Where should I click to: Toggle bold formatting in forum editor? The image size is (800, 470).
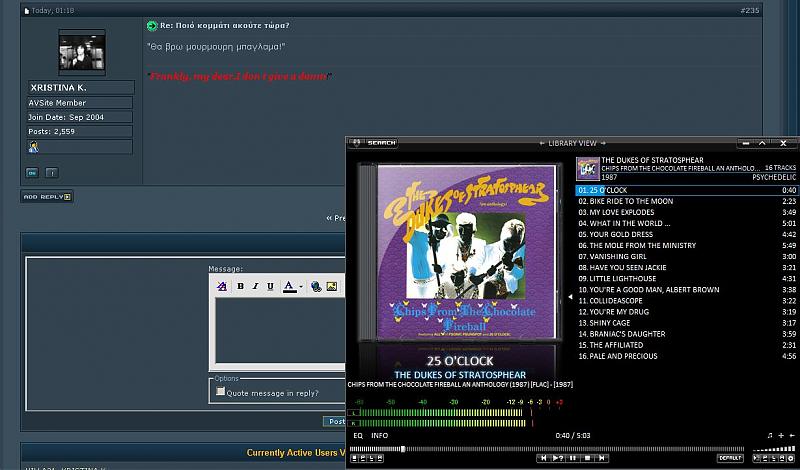240,286
